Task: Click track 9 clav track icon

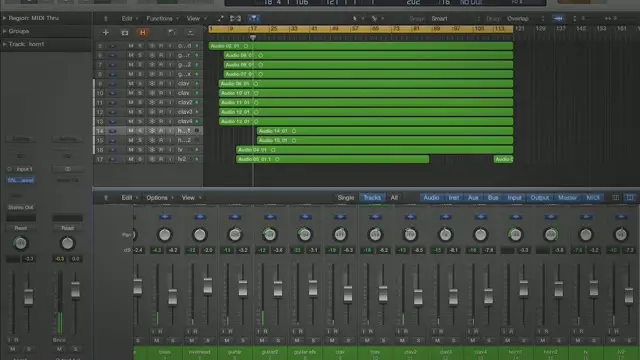Action: pos(113,84)
